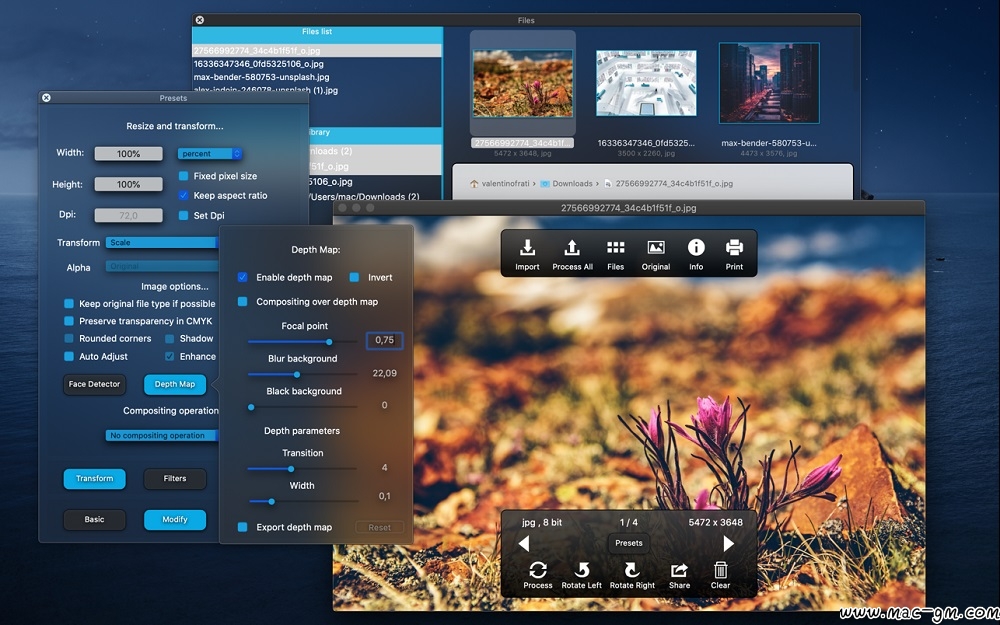The image size is (1000, 625).
Task: Click the Reset button in Depth Map
Action: 379,528
